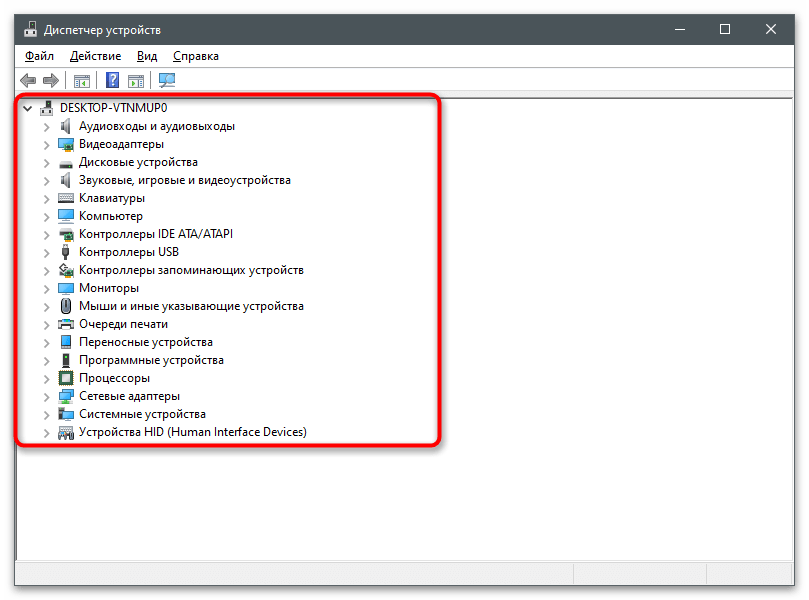809x600 pixels.
Task: Click the keyboard icon for Клавиатуры
Action: [x=66, y=198]
